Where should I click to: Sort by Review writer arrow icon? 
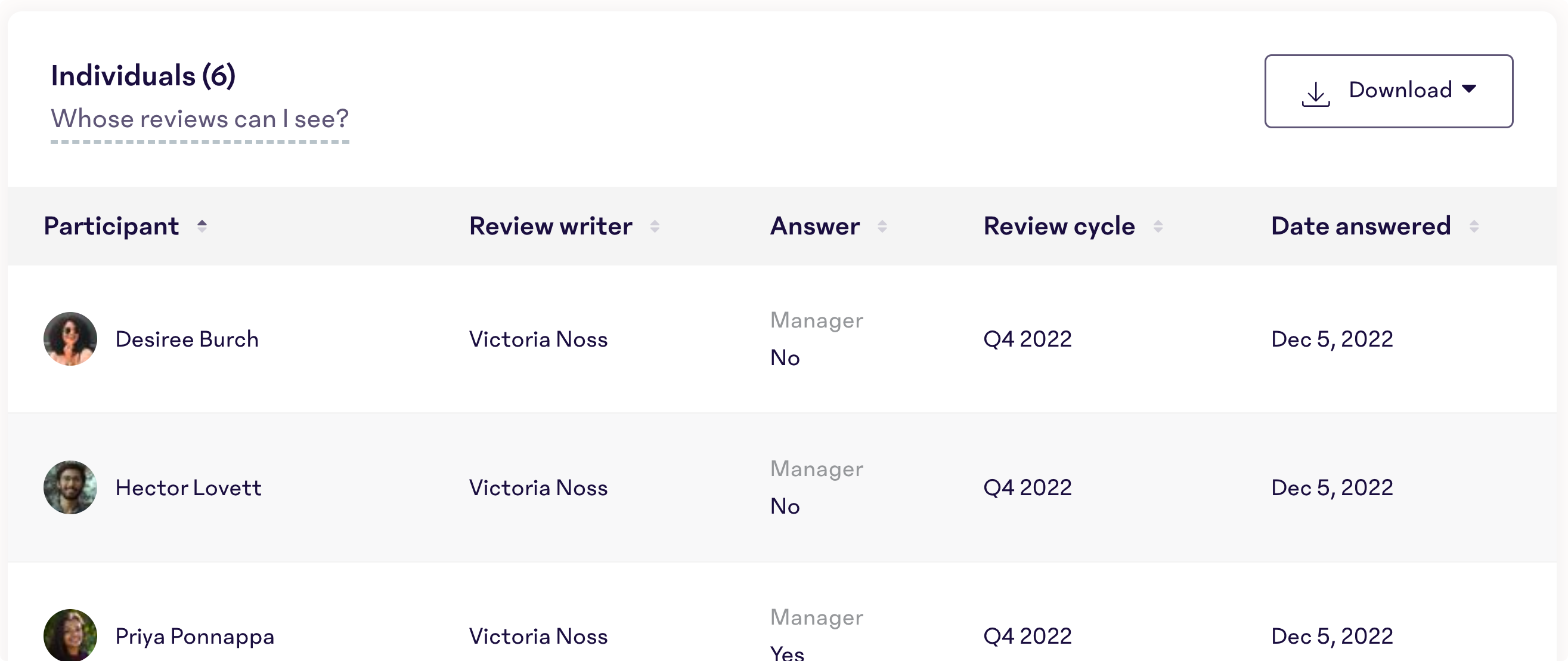[x=655, y=227]
